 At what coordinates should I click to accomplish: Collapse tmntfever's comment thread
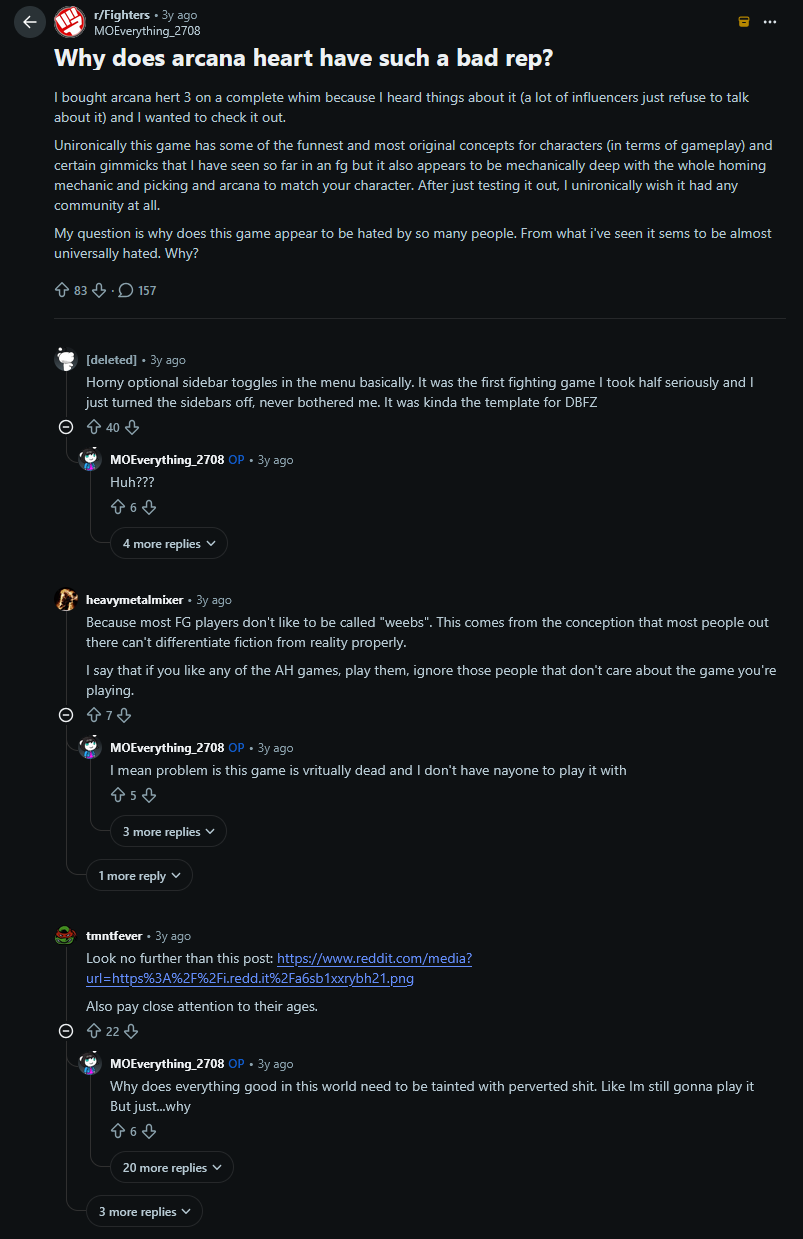pyautogui.click(x=66, y=1031)
